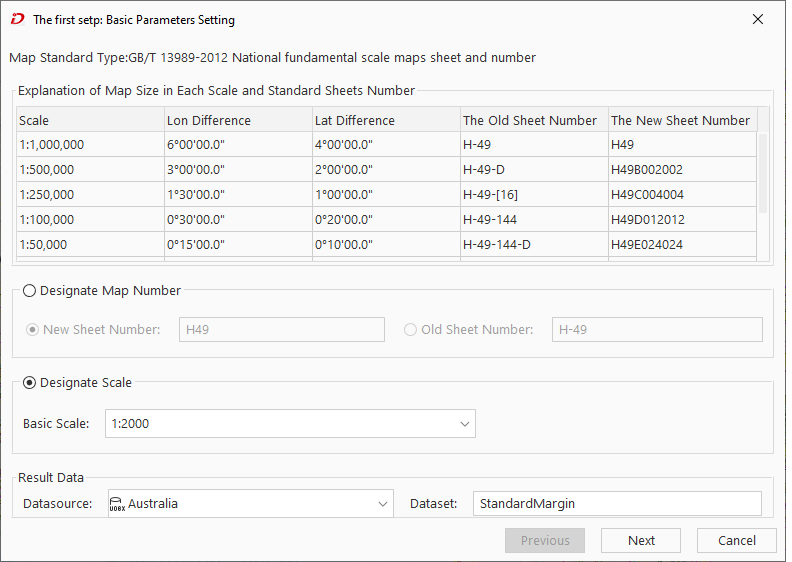Click the disabled Previous button
This screenshot has width=792, height=562.
click(545, 541)
